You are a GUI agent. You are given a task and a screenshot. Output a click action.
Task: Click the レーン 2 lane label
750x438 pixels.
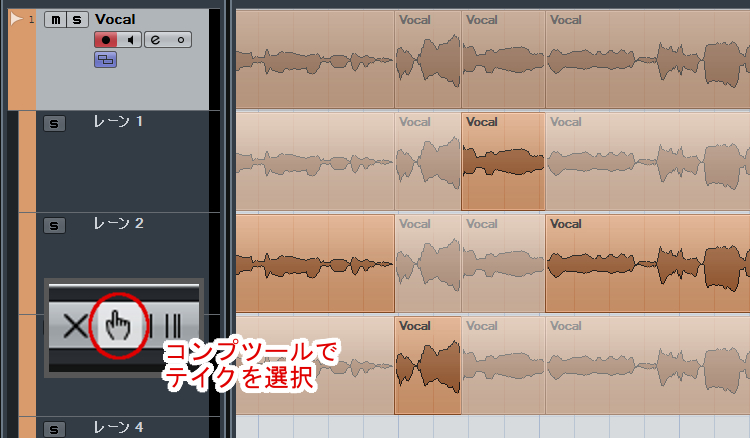click(x=118, y=223)
